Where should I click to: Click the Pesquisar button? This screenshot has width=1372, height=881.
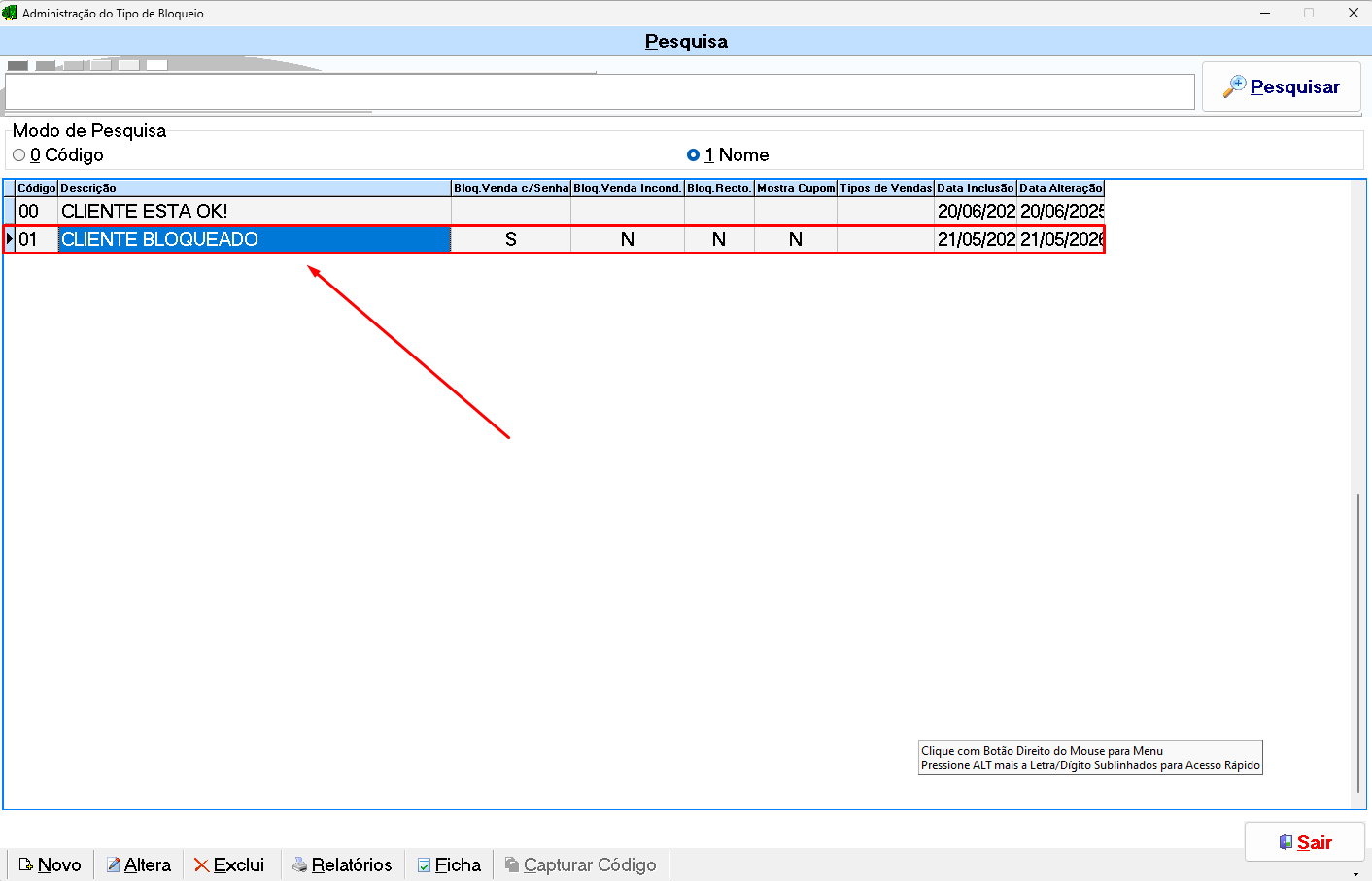[x=1282, y=86]
